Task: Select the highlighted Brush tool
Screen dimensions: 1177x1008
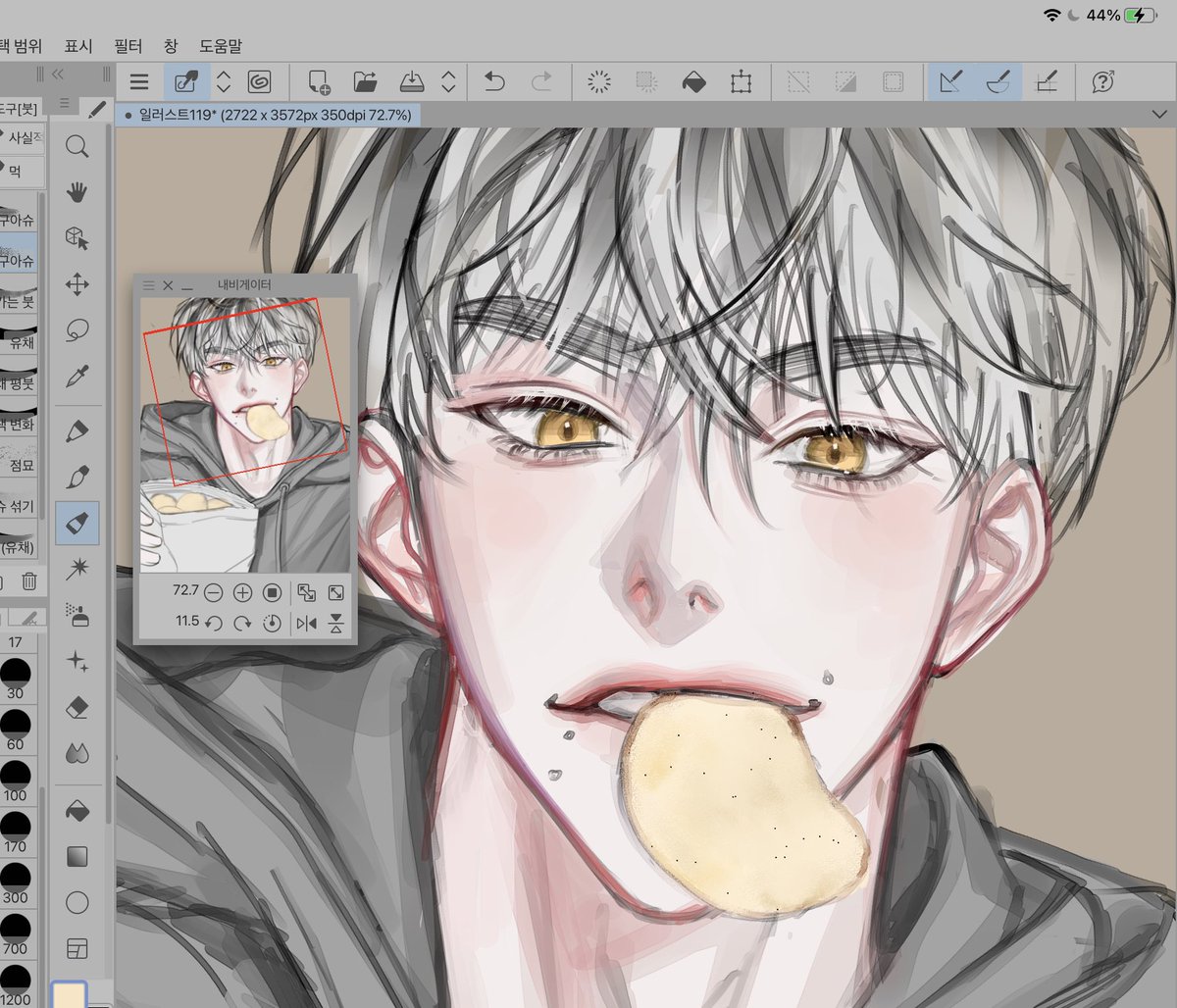Action: click(x=77, y=523)
